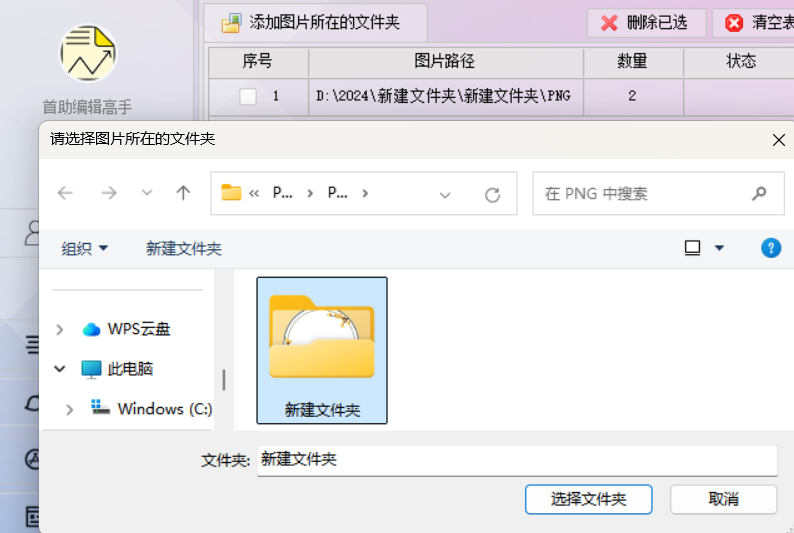The image size is (794, 533).
Task: Expand hidden path segments double chevron
Action: (x=254, y=193)
